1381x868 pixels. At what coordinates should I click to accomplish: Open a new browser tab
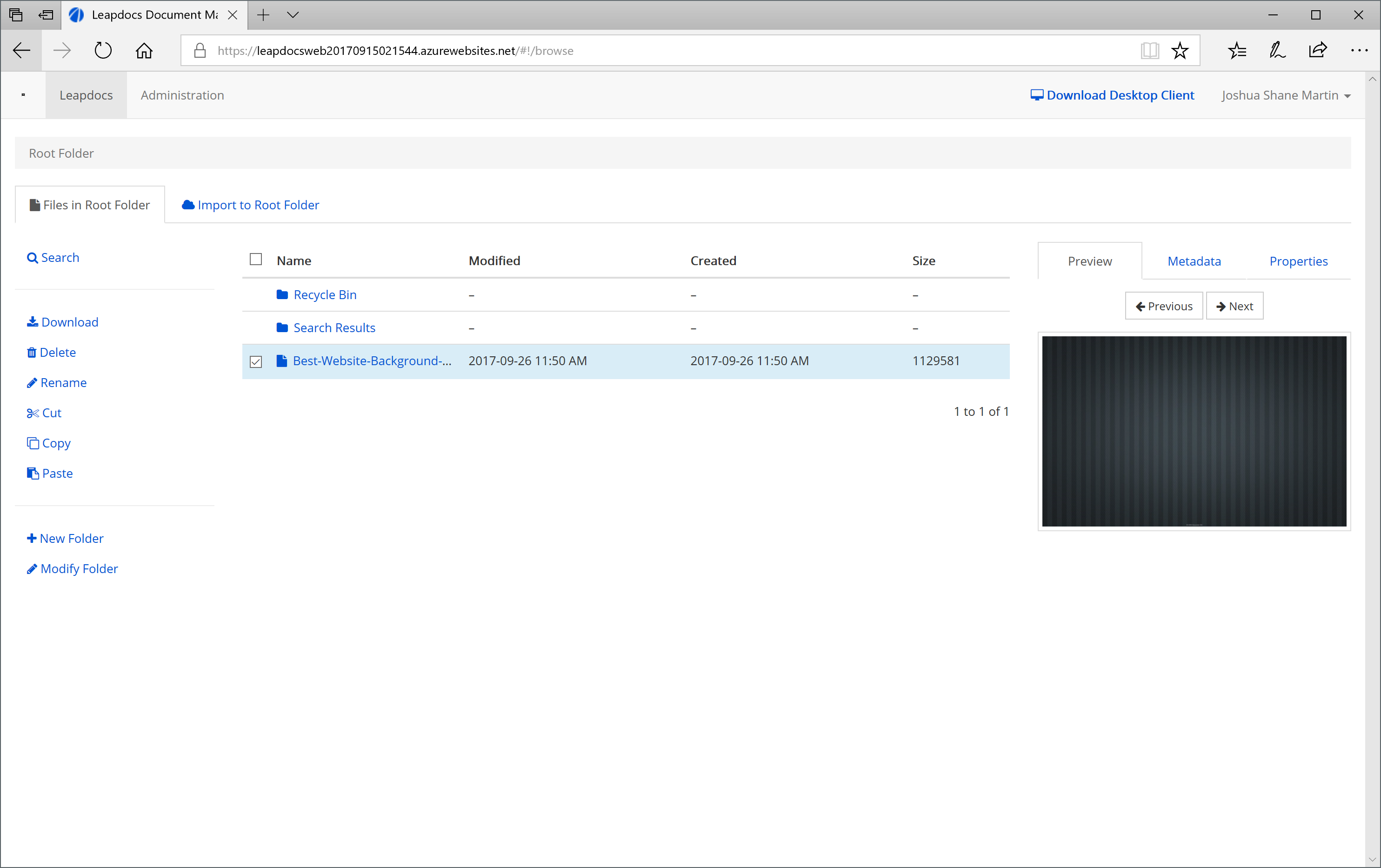263,15
